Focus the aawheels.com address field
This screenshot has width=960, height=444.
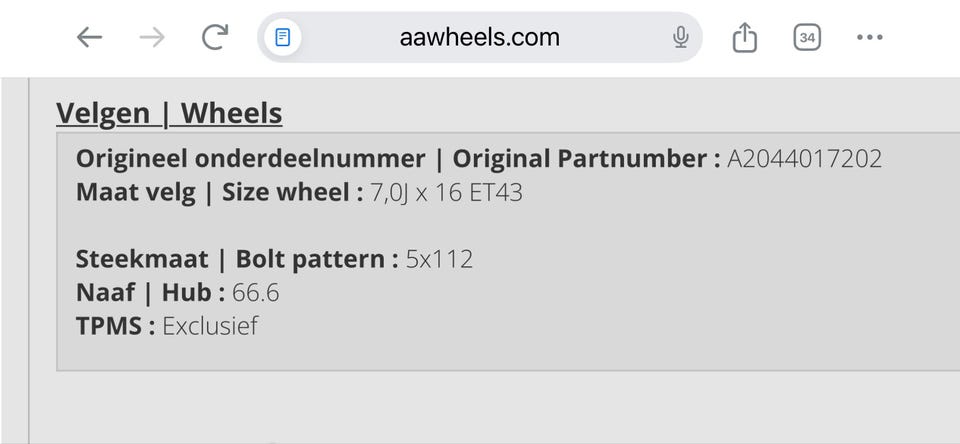[480, 38]
